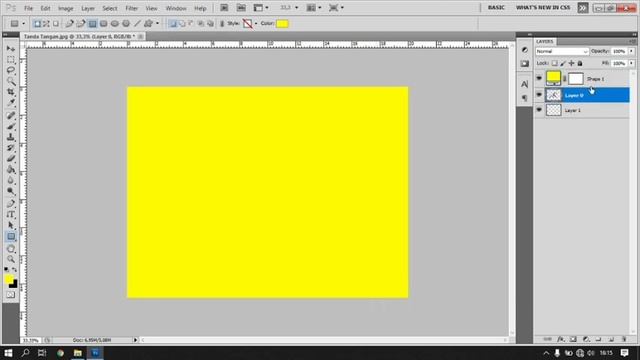Open the custom shape options arrow
The height and width of the screenshot is (360, 640).
click(158, 24)
